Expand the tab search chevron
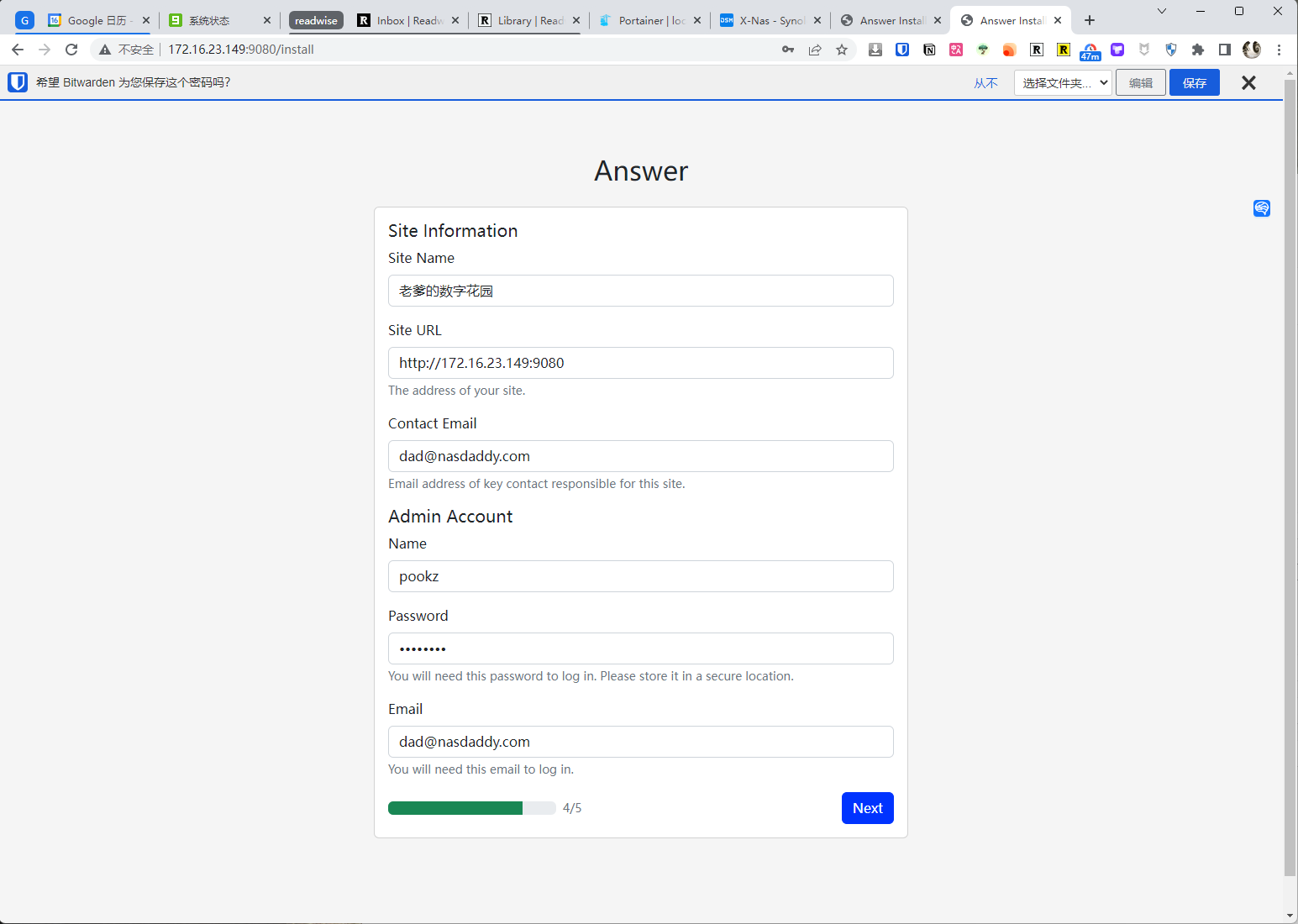This screenshot has height=924, width=1298. click(x=1162, y=11)
